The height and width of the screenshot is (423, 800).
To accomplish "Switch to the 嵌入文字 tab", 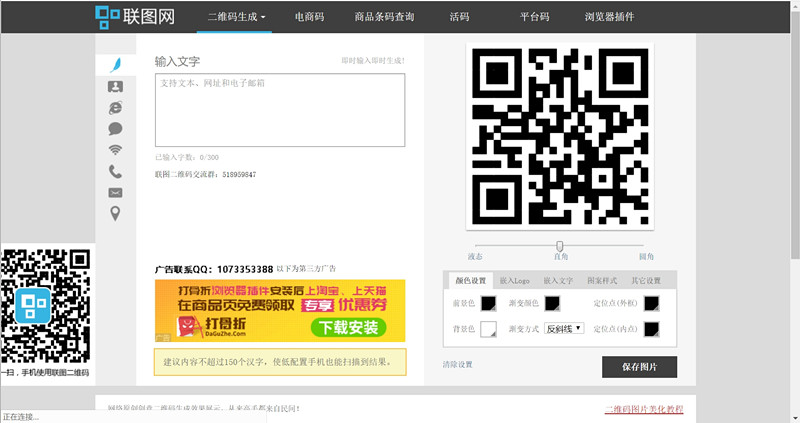I will 558,281.
